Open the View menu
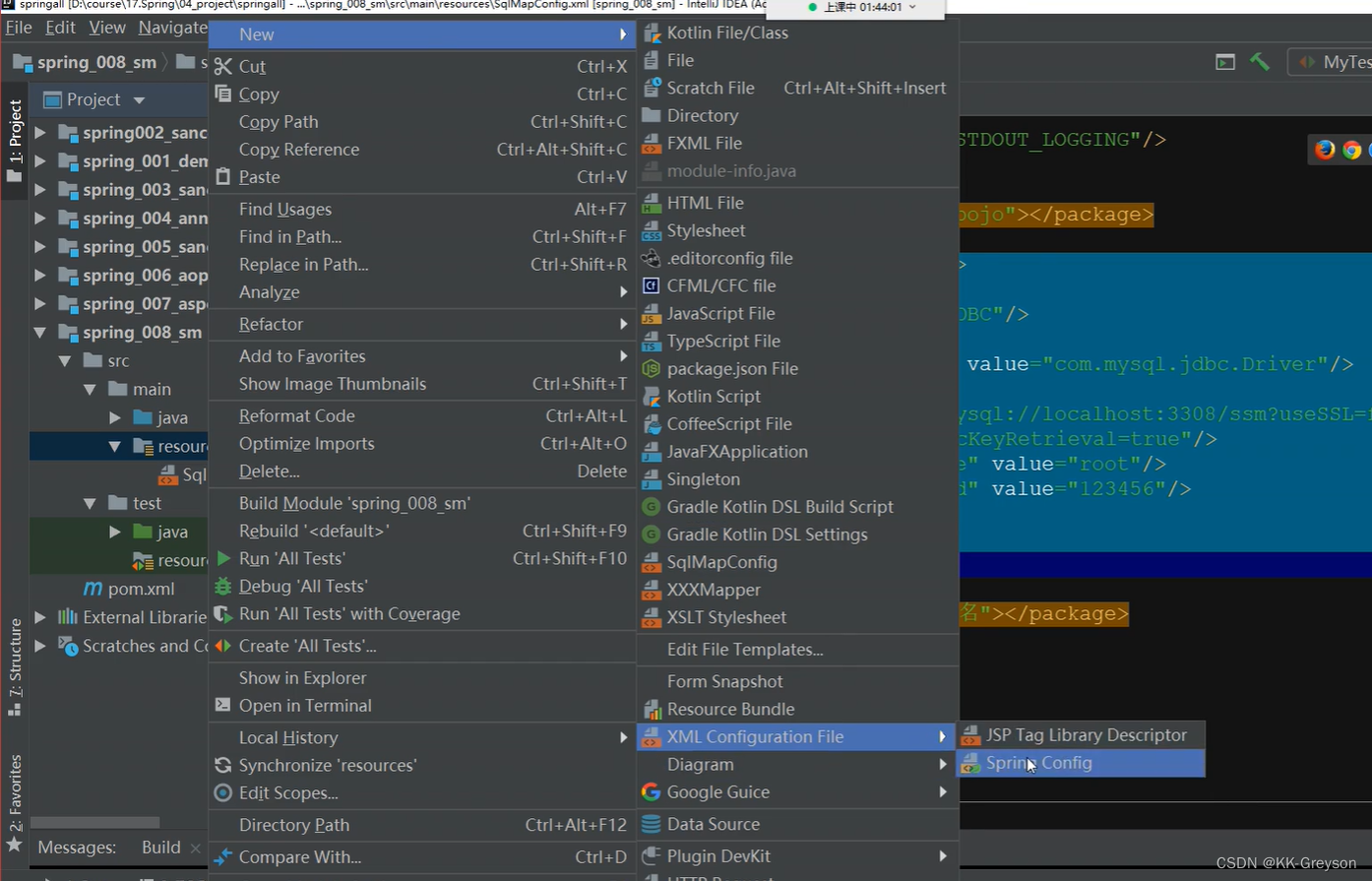The height and width of the screenshot is (881, 1372). tap(106, 28)
